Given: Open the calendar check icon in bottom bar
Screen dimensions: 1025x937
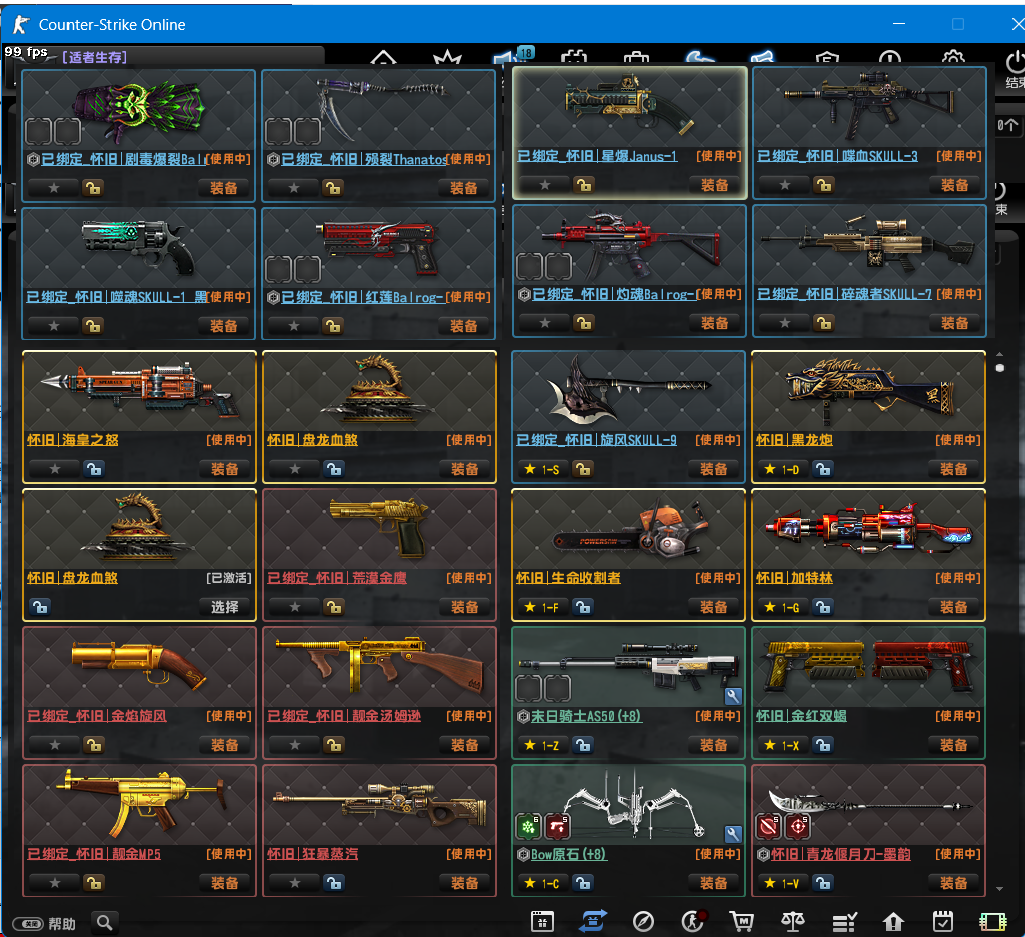Looking at the screenshot, I should (x=942, y=922).
